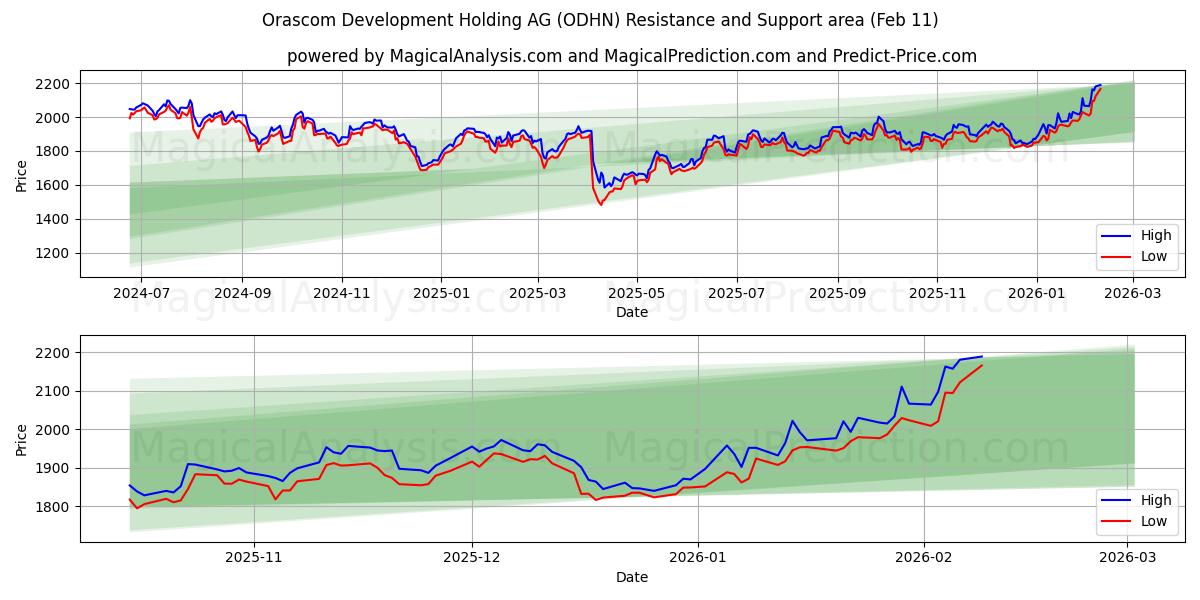Viewport: 1200px width, 600px height.
Task: Click the 'Date' axis label under top chart
Action: [x=632, y=312]
